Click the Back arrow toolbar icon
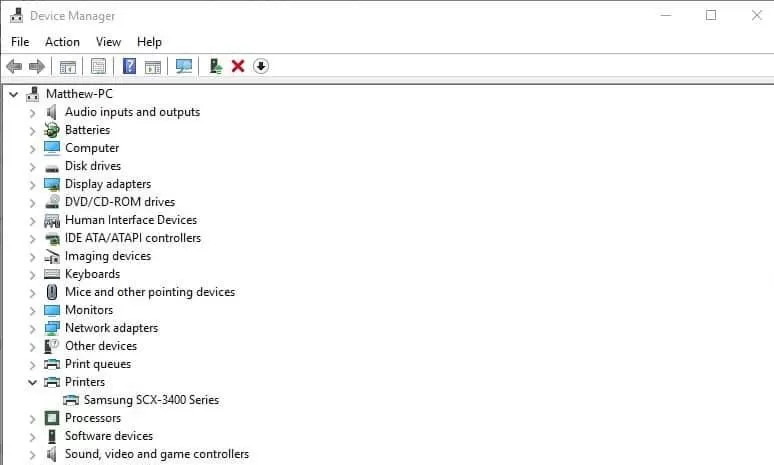Screen dimensions: 774x465 tap(14, 66)
